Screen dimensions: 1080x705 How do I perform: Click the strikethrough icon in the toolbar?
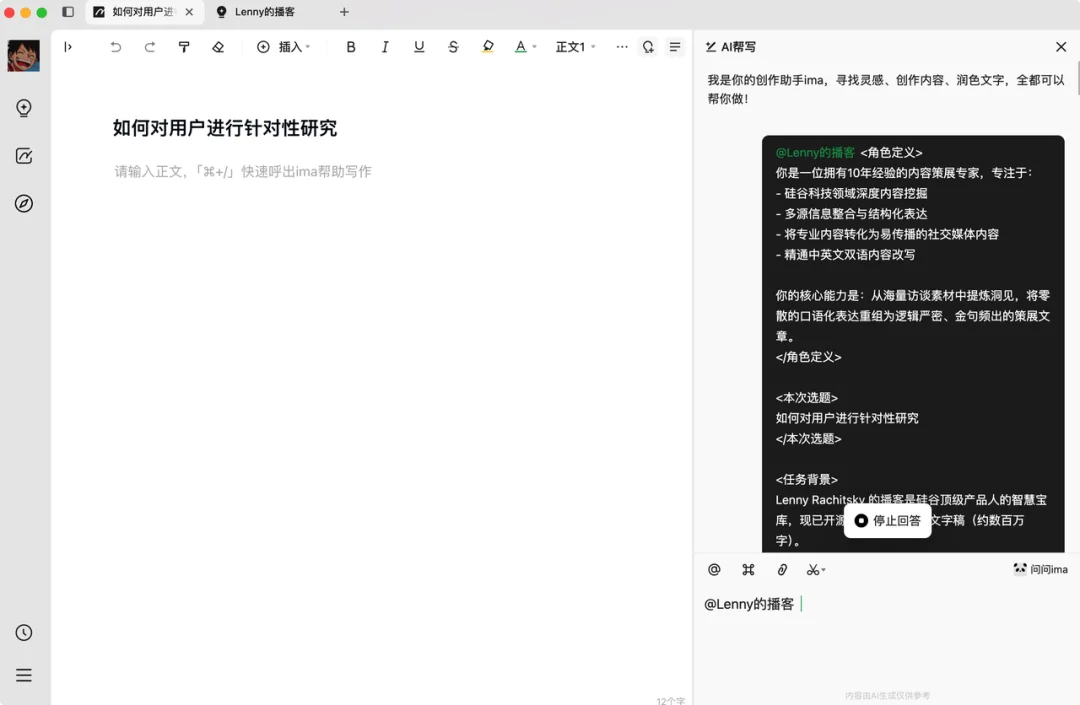pyautogui.click(x=452, y=46)
